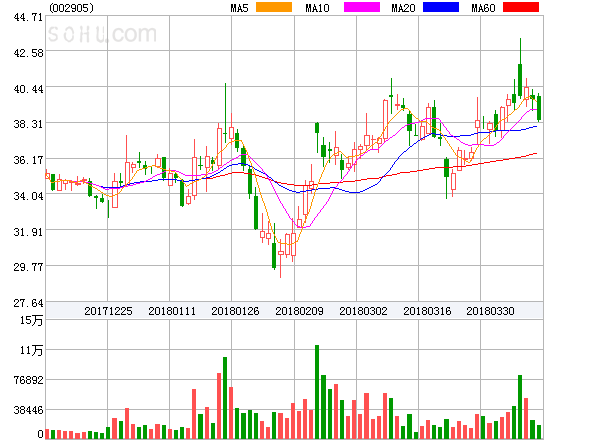Image resolution: width=600 pixels, height=440 pixels.
Task: Click the blue MA20 legend swatch
Action: pos(441,7)
